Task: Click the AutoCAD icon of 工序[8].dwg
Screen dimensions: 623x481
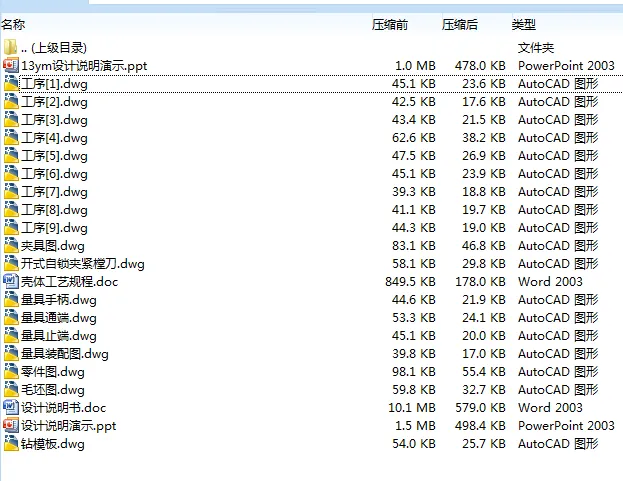Action: tap(11, 209)
